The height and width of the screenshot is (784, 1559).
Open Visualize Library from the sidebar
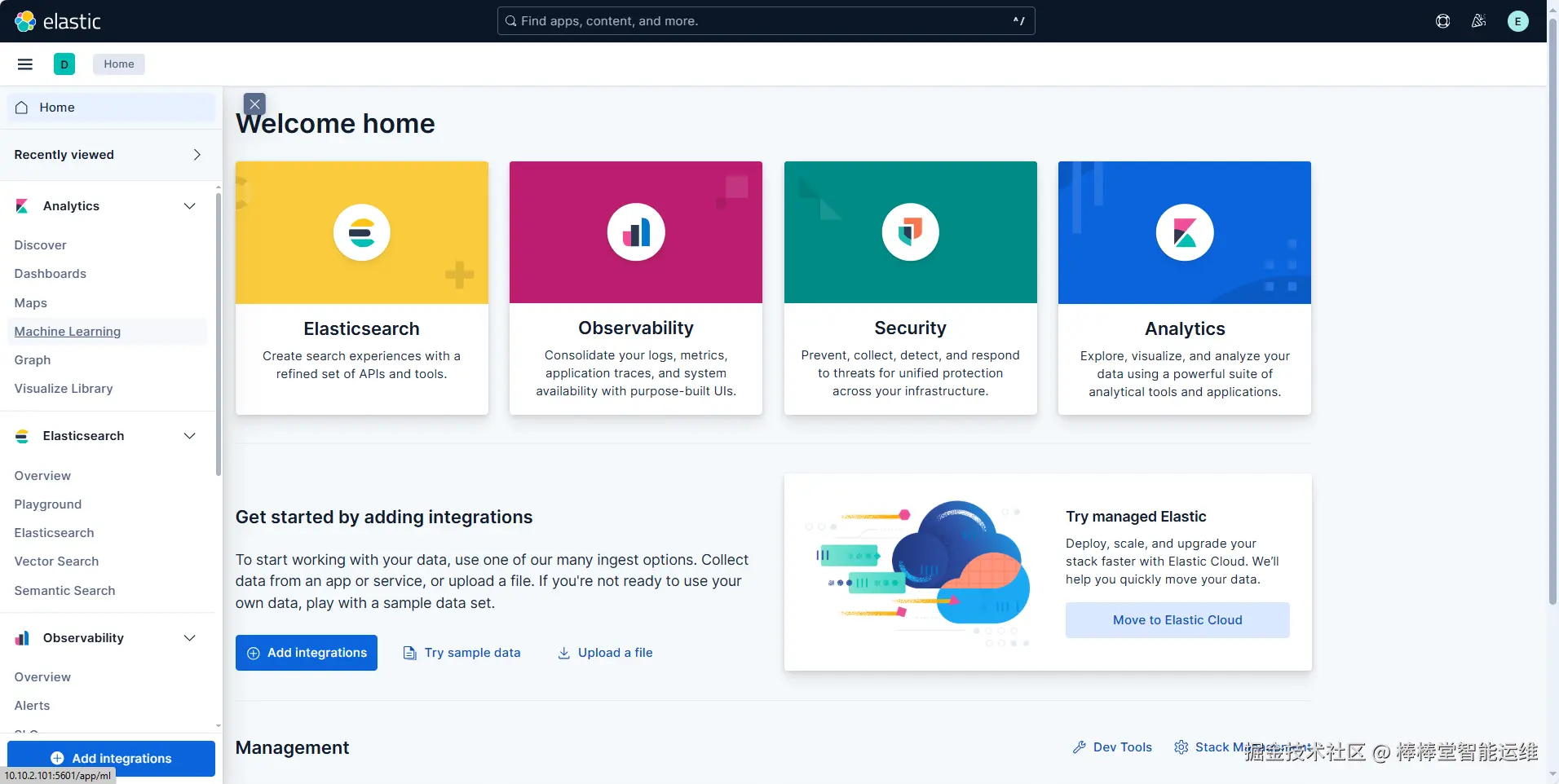click(63, 389)
